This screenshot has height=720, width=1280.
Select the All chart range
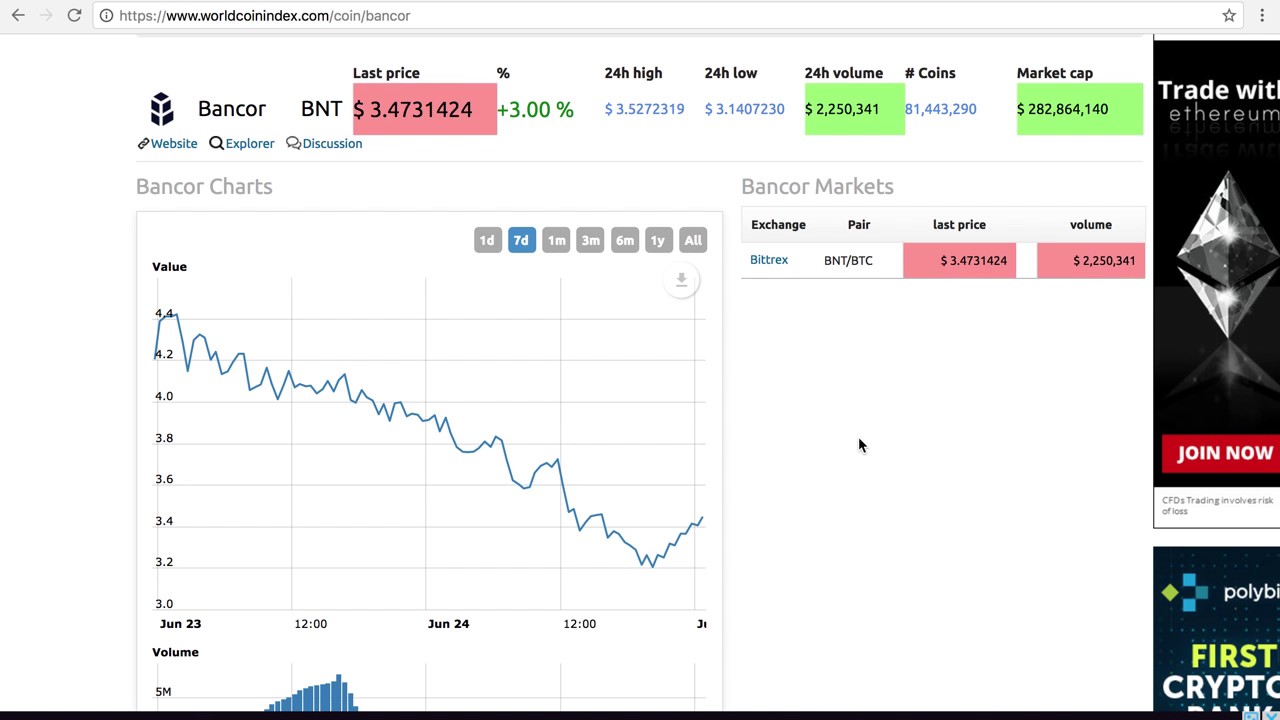point(693,240)
